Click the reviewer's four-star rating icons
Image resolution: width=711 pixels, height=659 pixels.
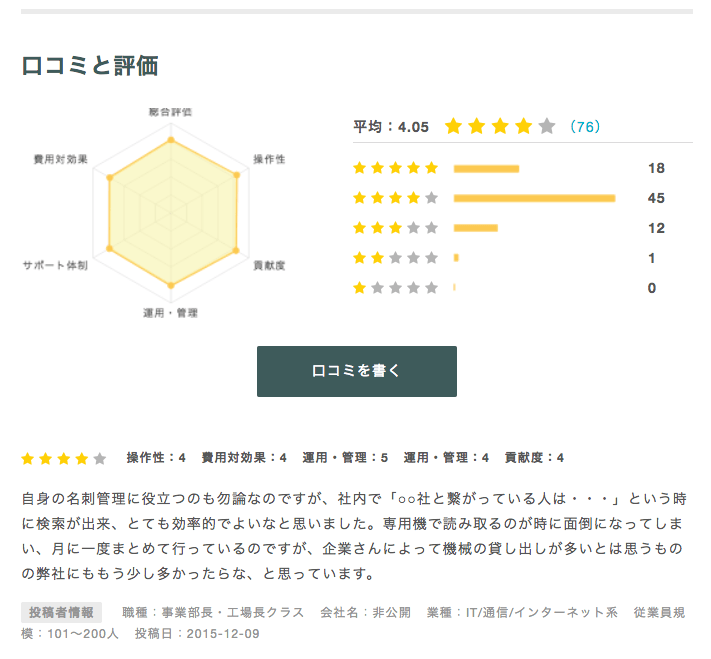(x=63, y=459)
